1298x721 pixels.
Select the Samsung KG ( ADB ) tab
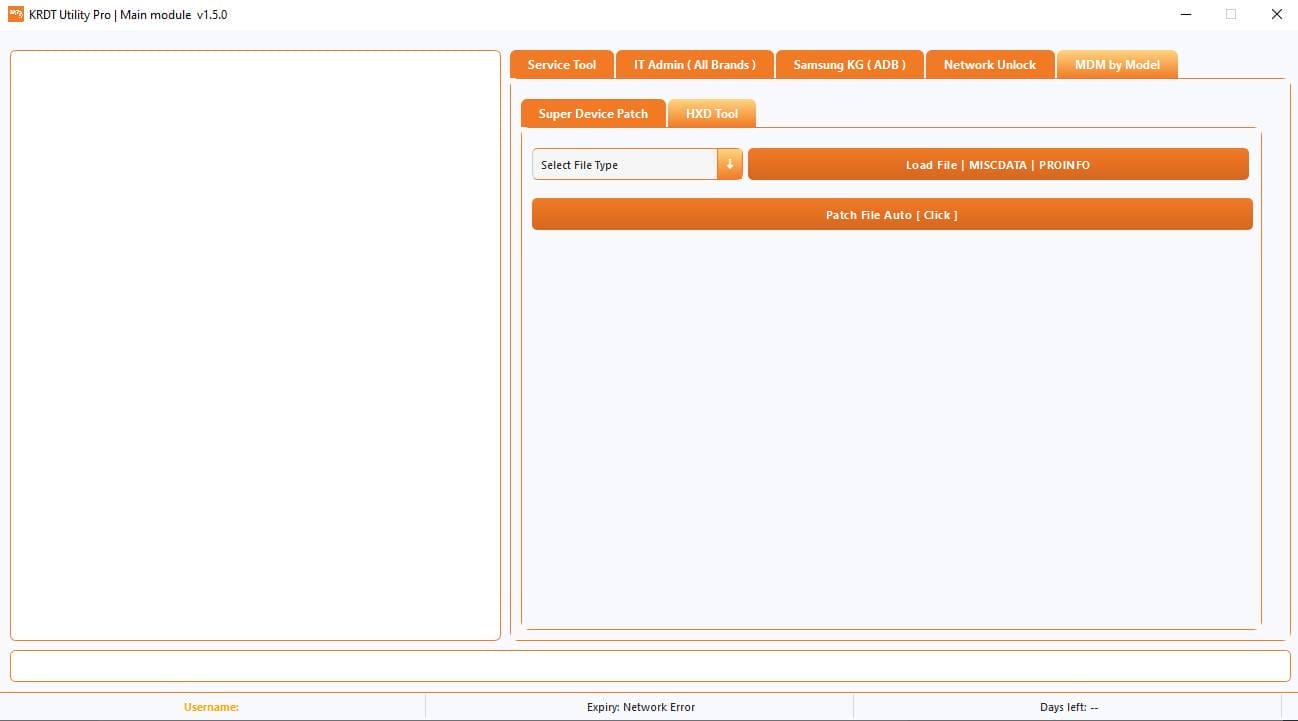(849, 64)
